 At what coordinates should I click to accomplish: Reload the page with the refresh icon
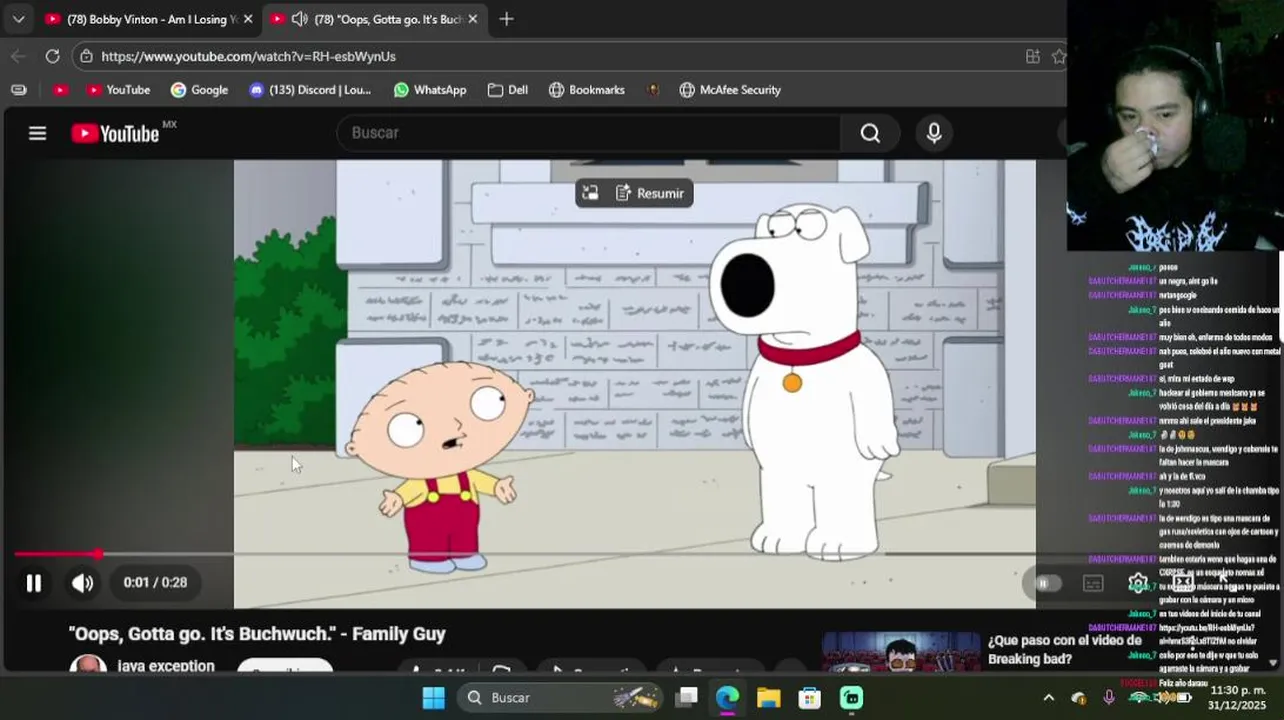point(52,57)
